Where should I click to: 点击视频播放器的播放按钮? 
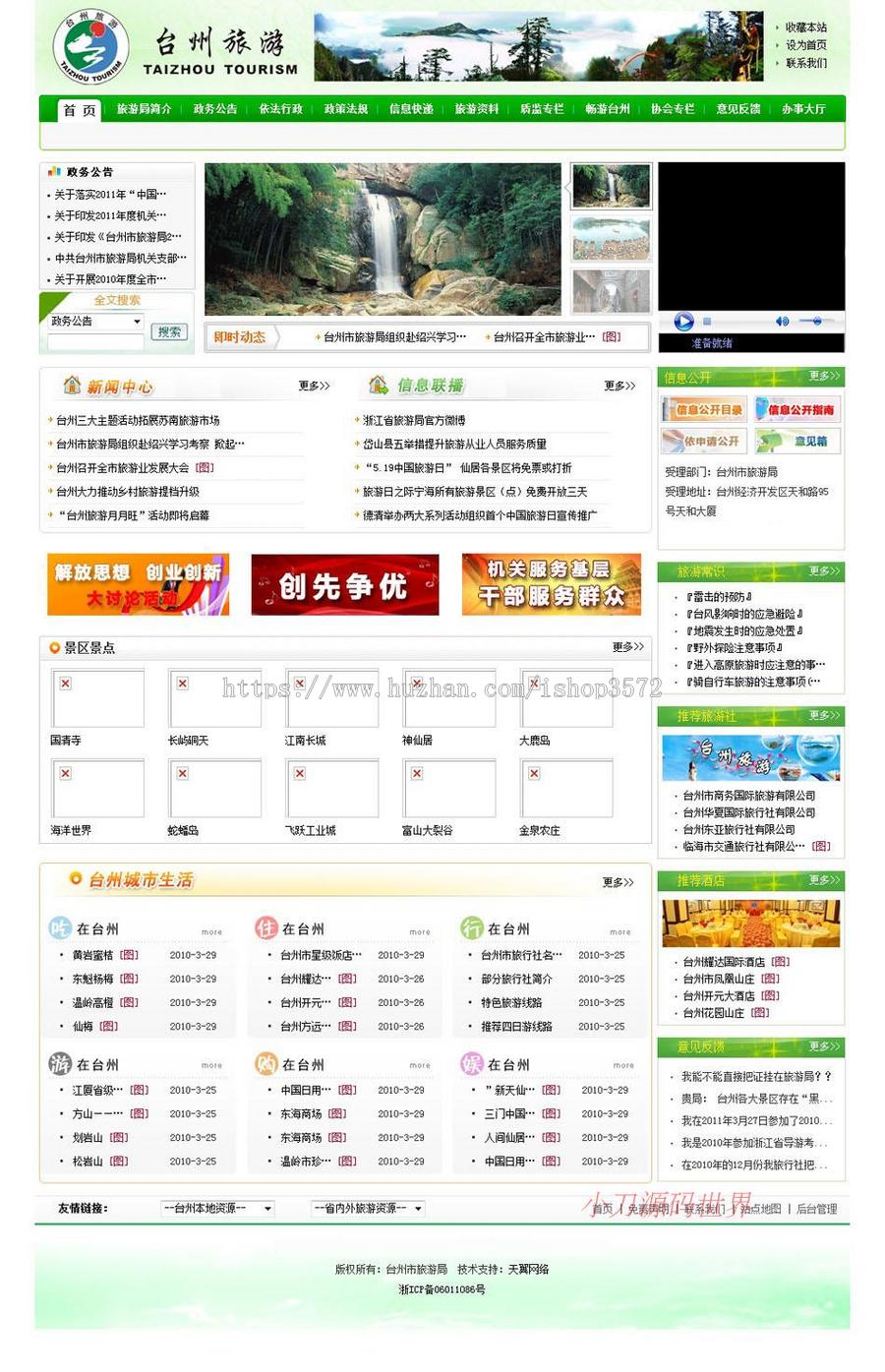683,321
